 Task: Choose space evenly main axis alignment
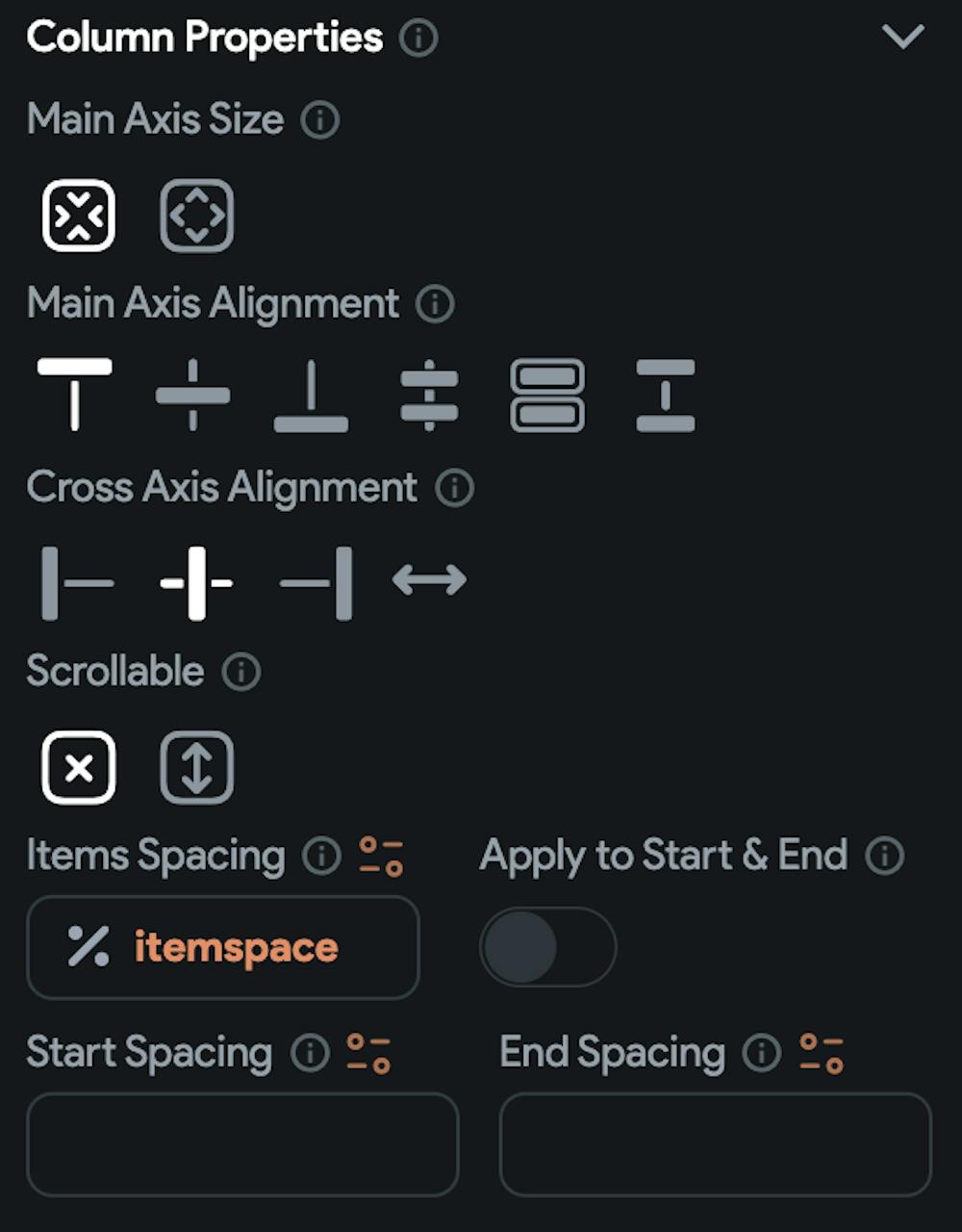pos(547,395)
